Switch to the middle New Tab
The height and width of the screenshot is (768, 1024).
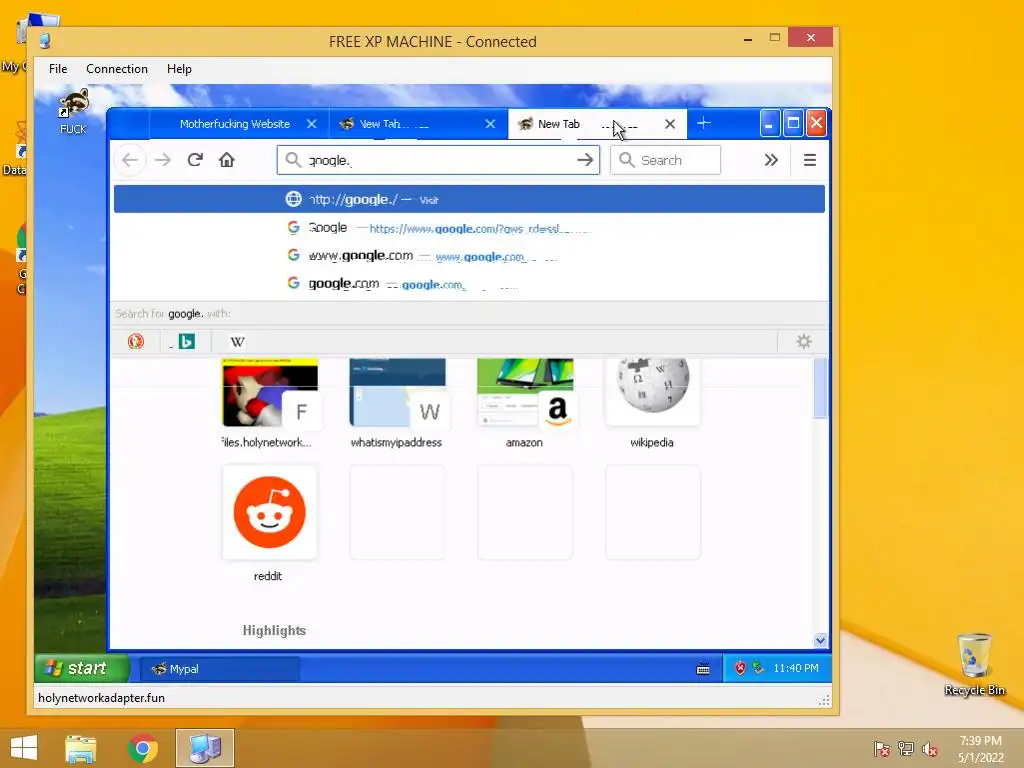tap(418, 124)
